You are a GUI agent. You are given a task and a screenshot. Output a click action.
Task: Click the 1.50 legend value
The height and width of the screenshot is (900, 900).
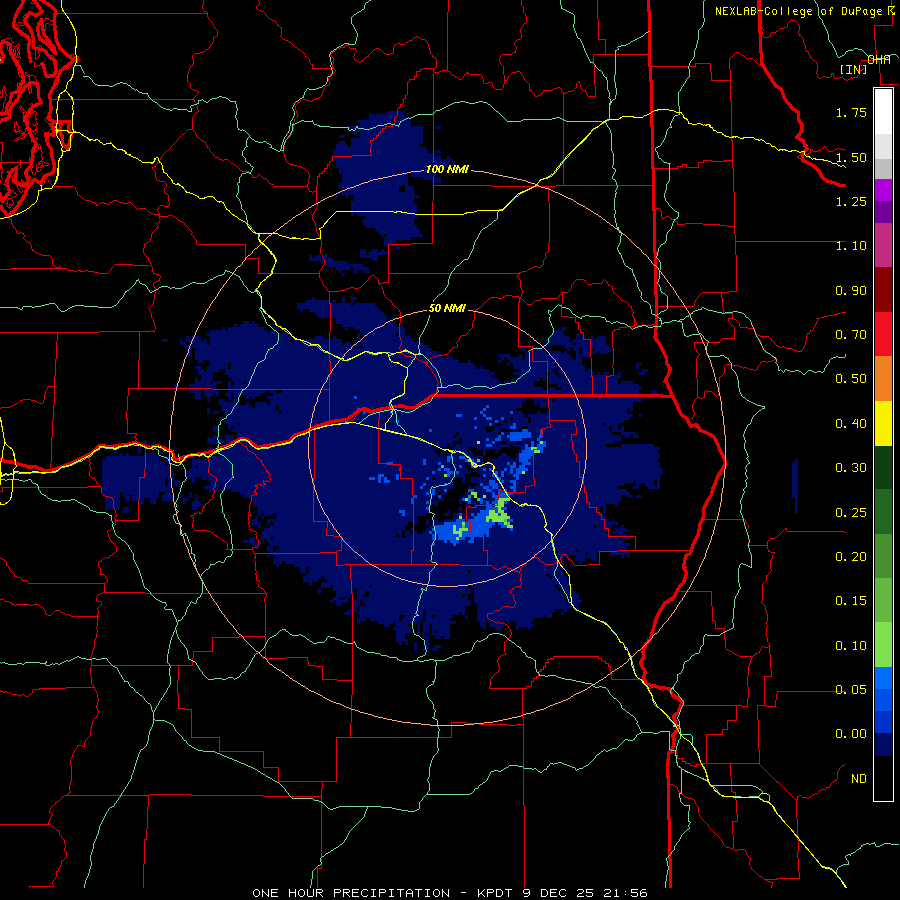click(x=851, y=157)
